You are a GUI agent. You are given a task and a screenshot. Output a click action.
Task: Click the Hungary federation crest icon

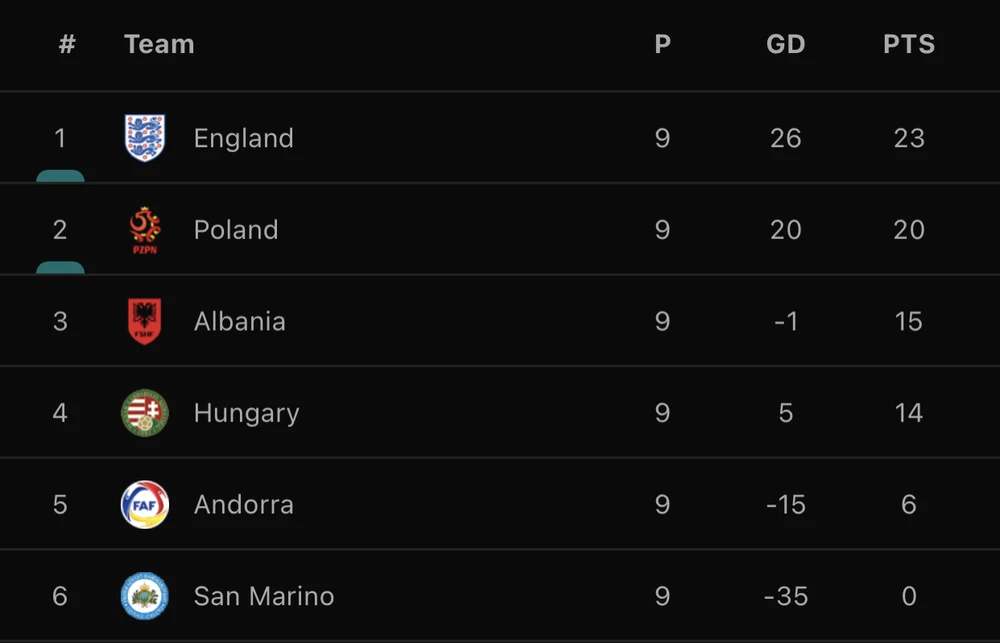click(145, 413)
